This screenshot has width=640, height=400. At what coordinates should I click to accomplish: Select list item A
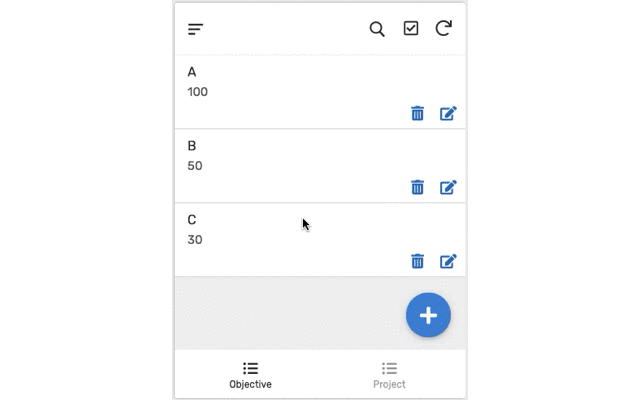coord(320,92)
